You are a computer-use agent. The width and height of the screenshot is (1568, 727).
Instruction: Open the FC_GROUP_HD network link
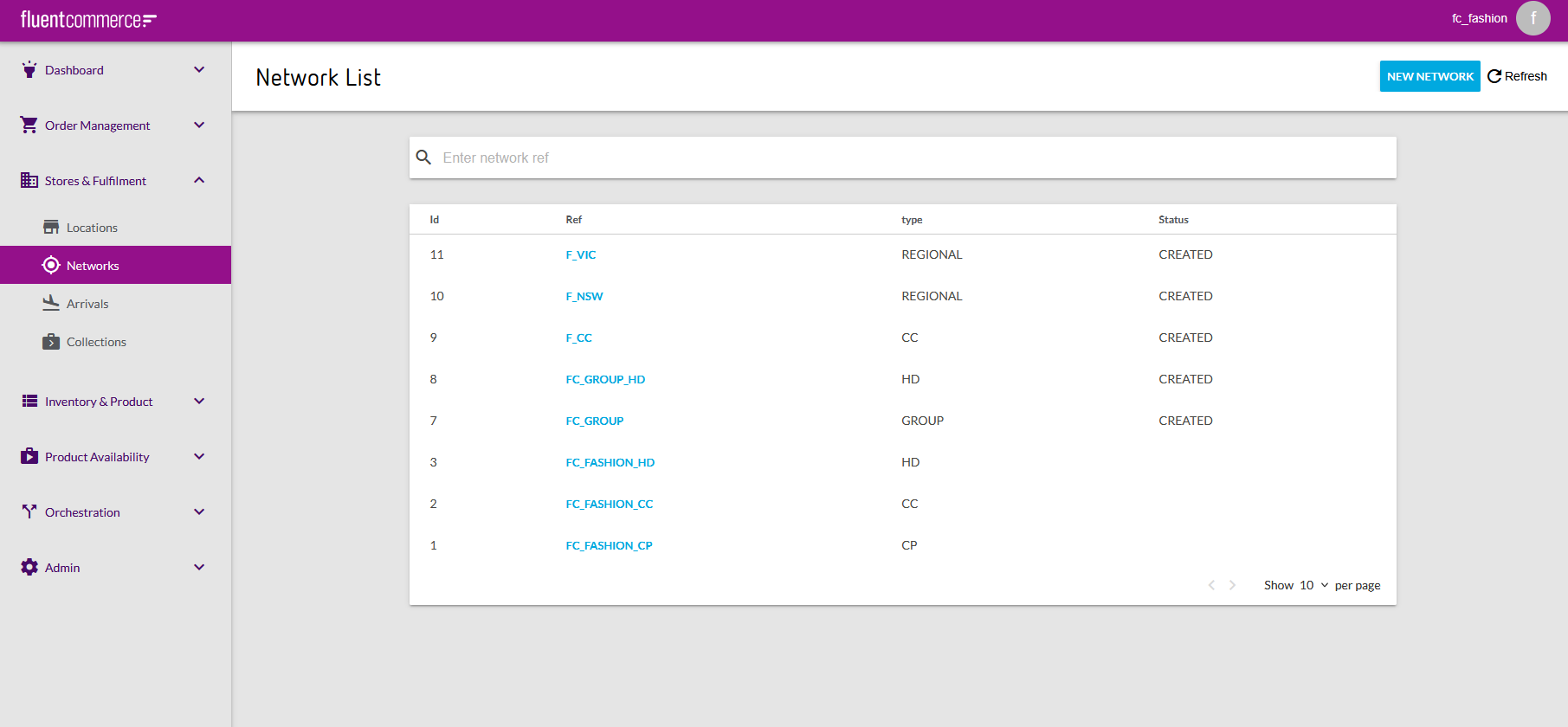pos(605,379)
